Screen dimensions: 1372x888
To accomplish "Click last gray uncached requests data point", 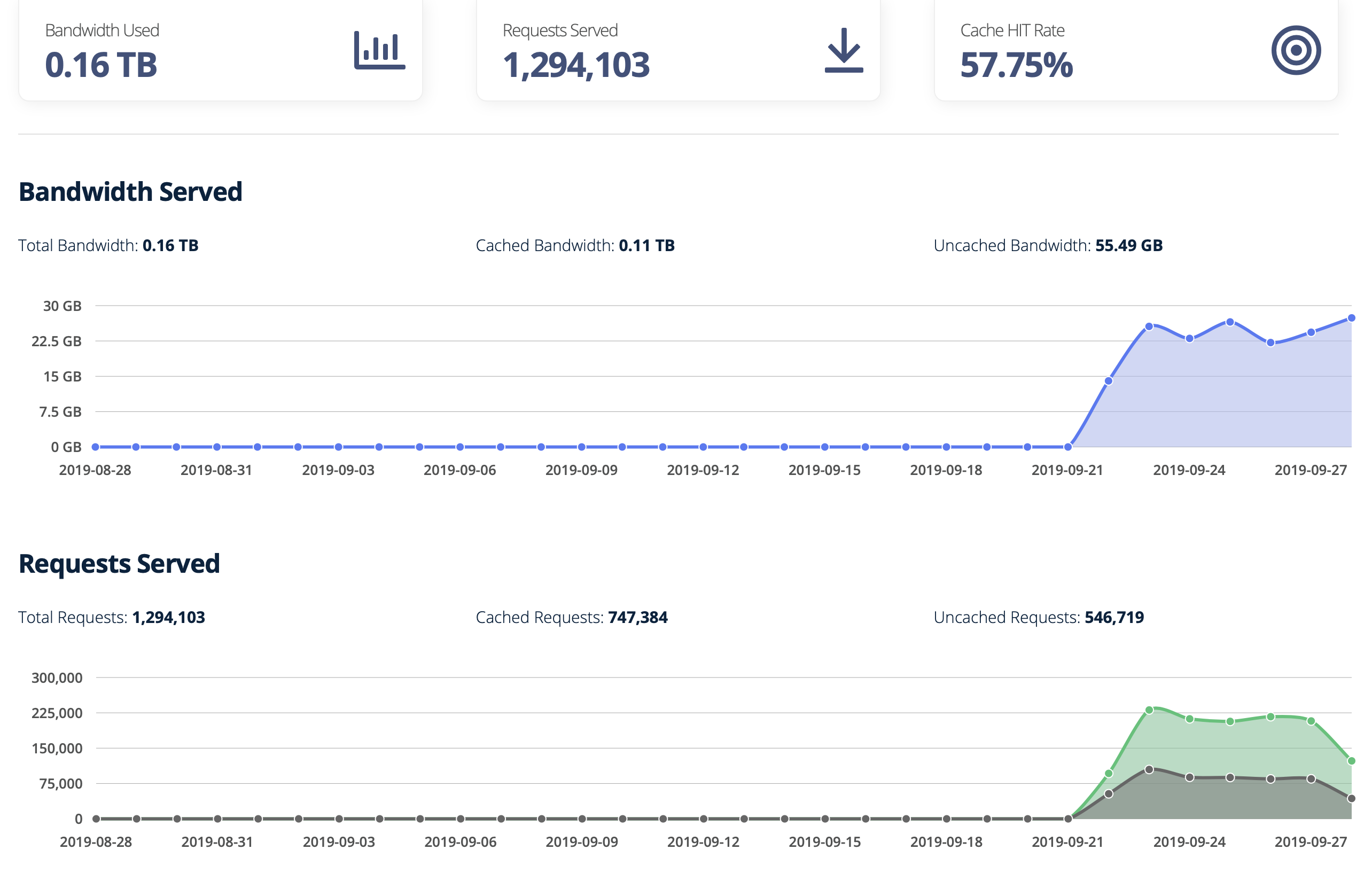I will click(x=1351, y=799).
